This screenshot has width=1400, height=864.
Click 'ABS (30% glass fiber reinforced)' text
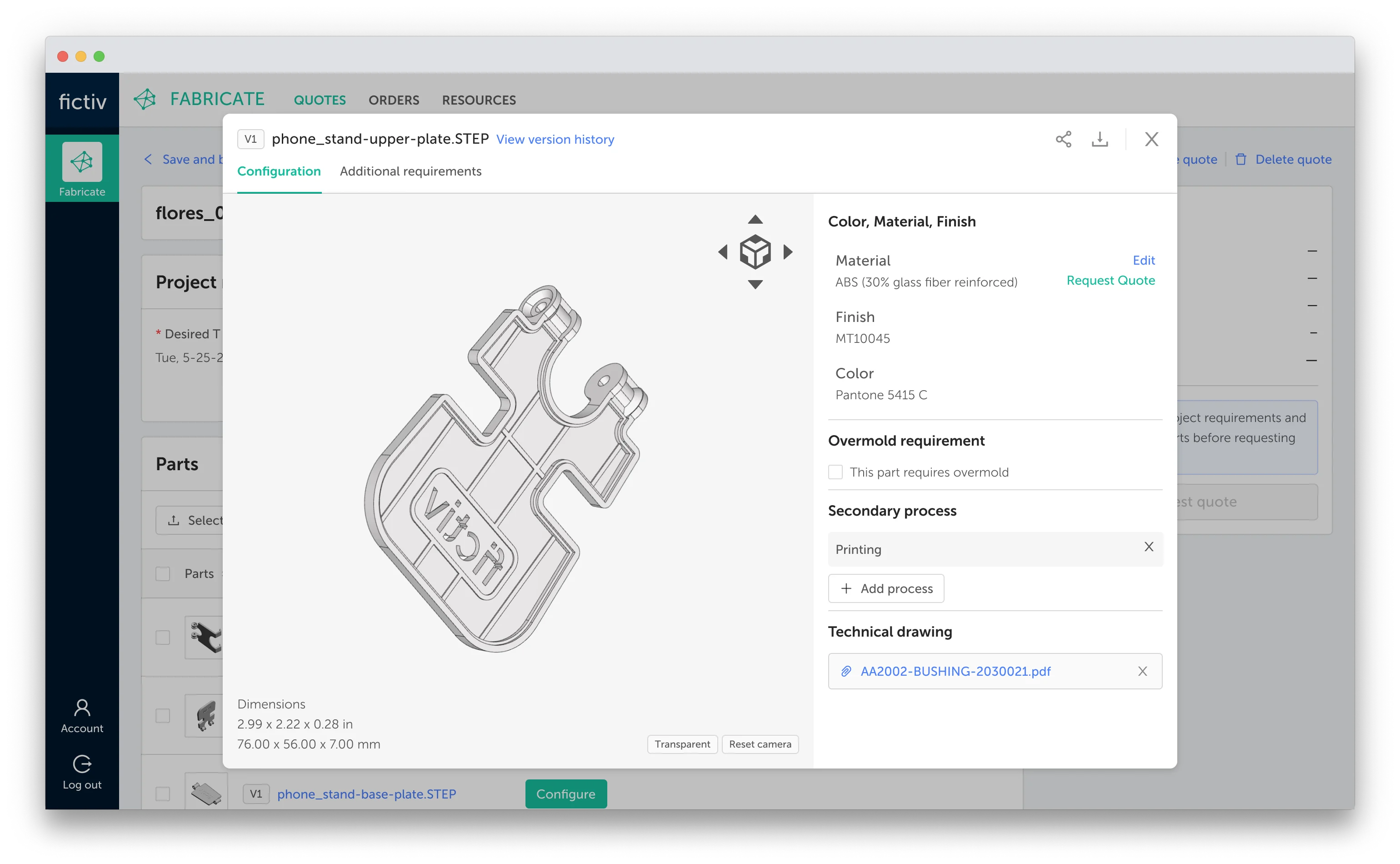926,282
